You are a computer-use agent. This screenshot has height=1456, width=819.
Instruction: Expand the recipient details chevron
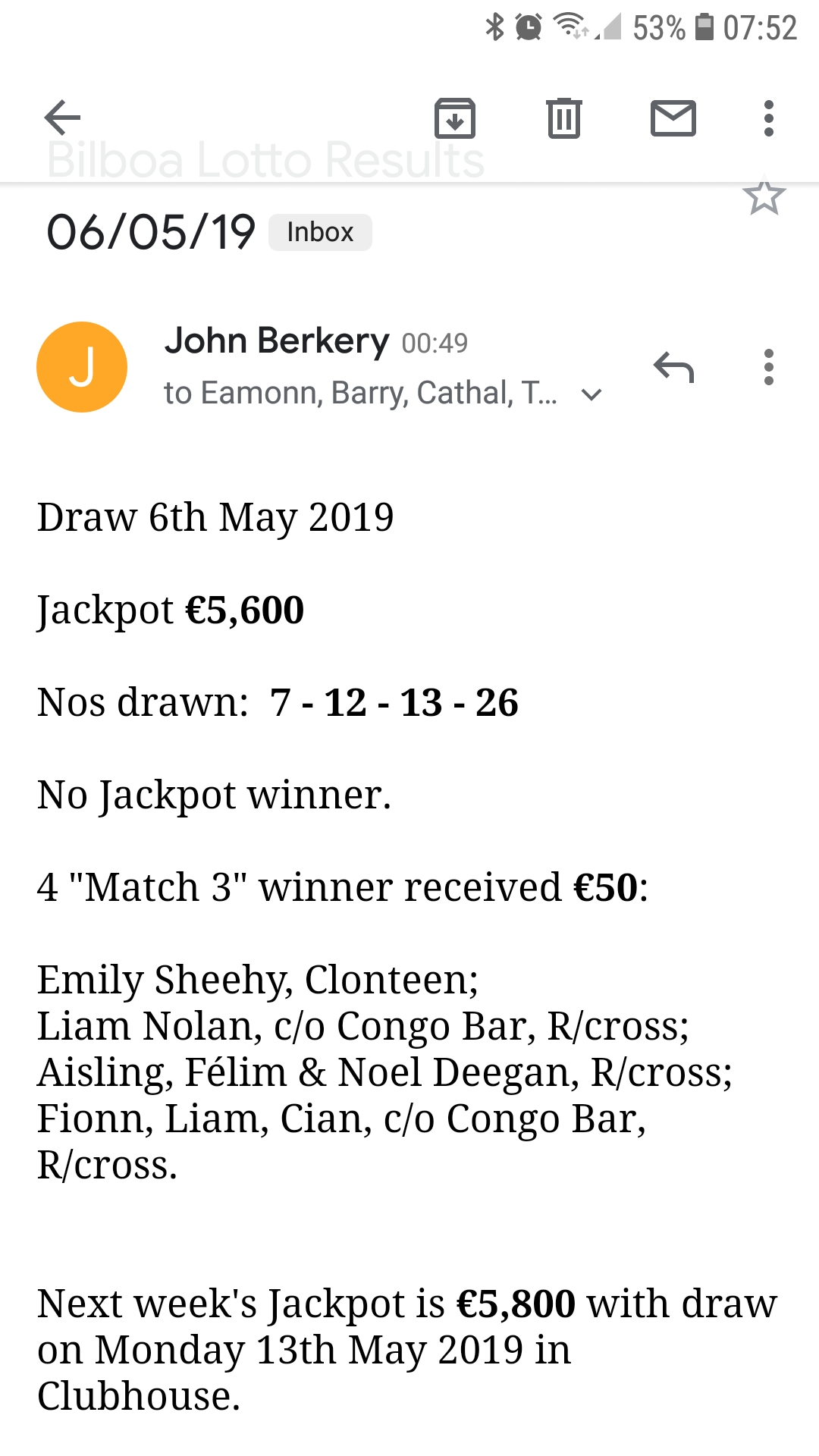point(591,394)
